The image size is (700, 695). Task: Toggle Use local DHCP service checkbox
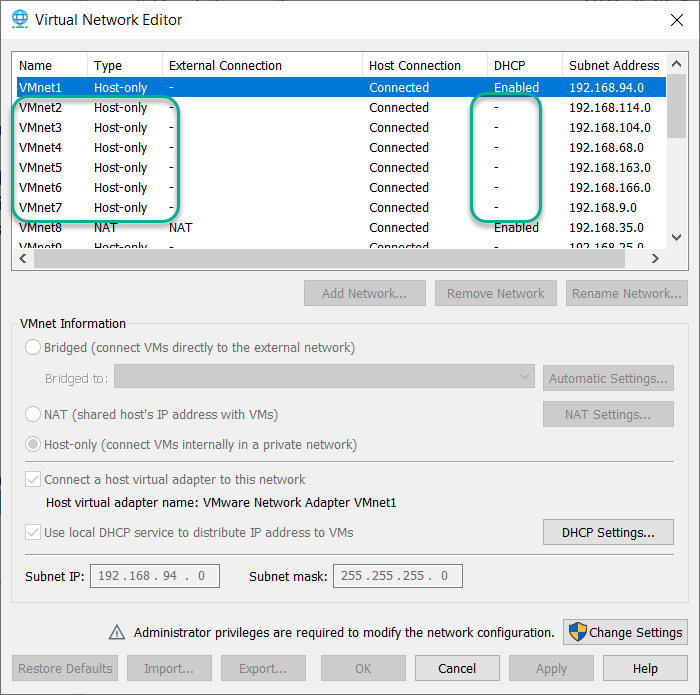(x=33, y=532)
